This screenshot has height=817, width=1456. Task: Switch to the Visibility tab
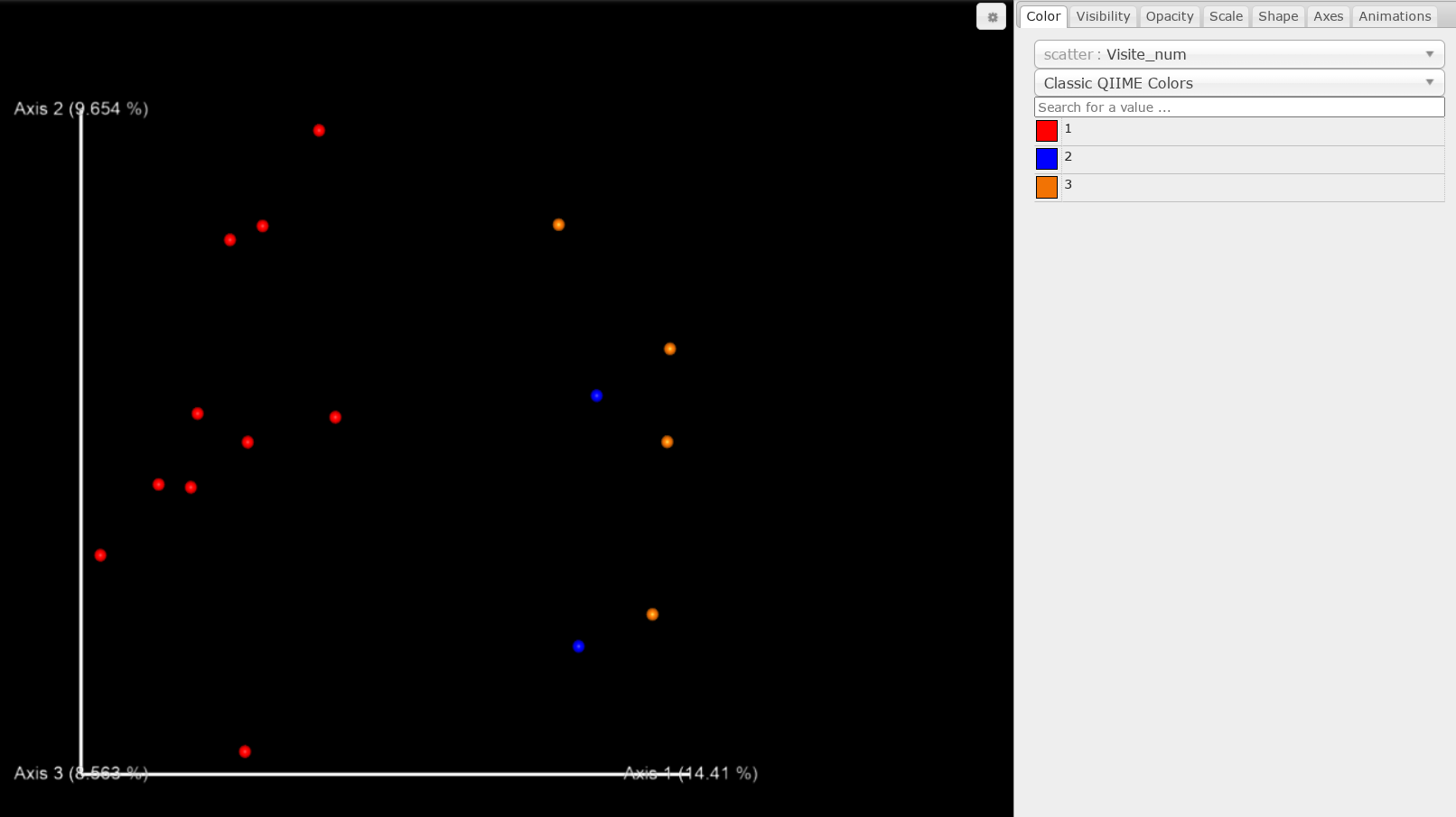[x=1102, y=16]
